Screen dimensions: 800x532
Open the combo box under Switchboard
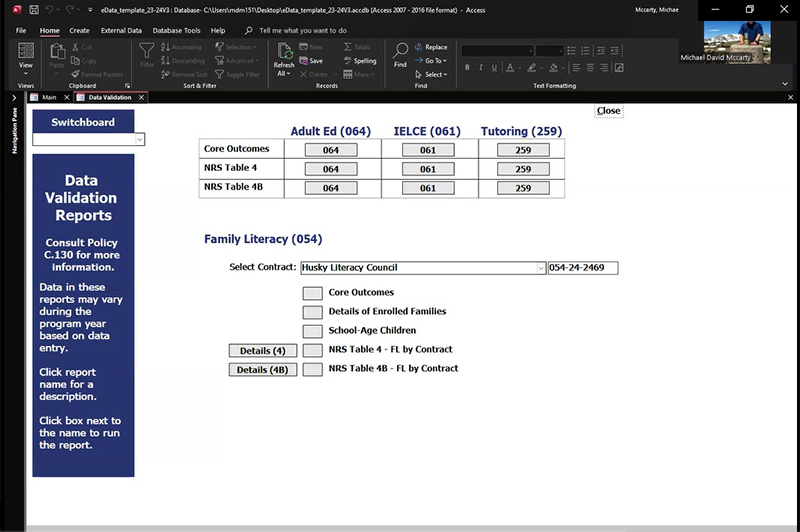pos(89,139)
